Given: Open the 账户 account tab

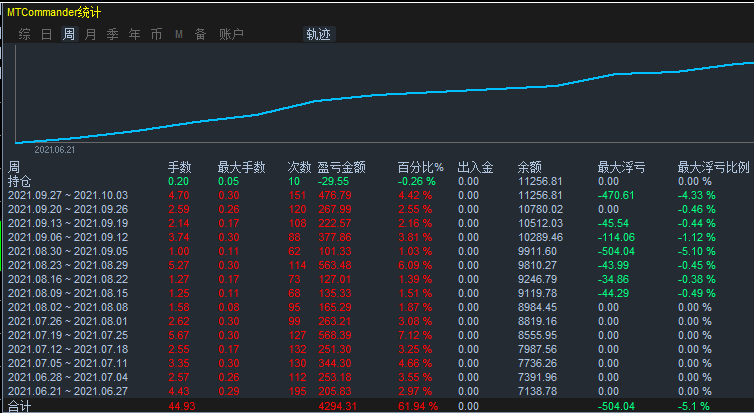Looking at the screenshot, I should (231, 34).
